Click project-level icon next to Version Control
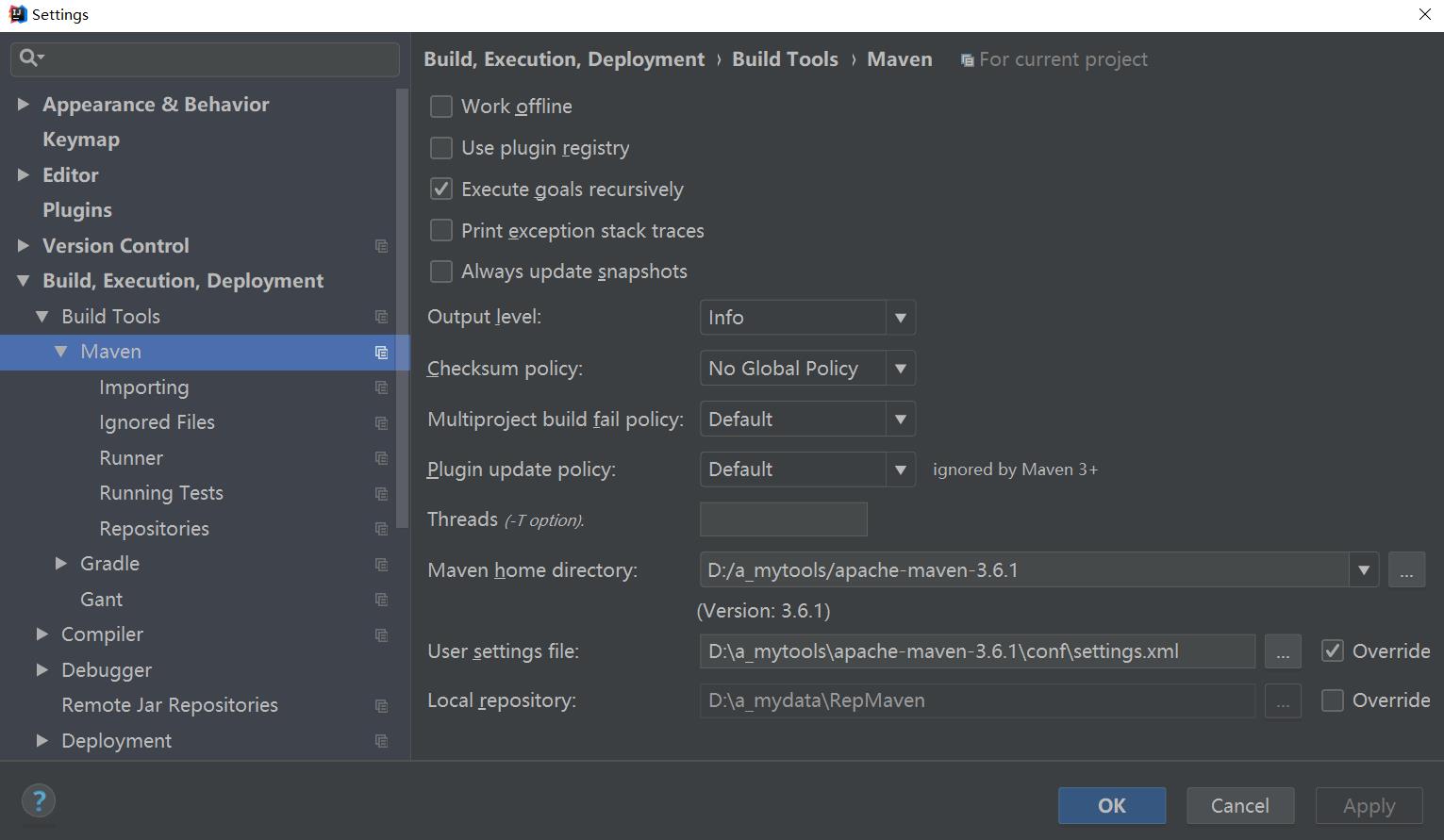 [x=381, y=246]
